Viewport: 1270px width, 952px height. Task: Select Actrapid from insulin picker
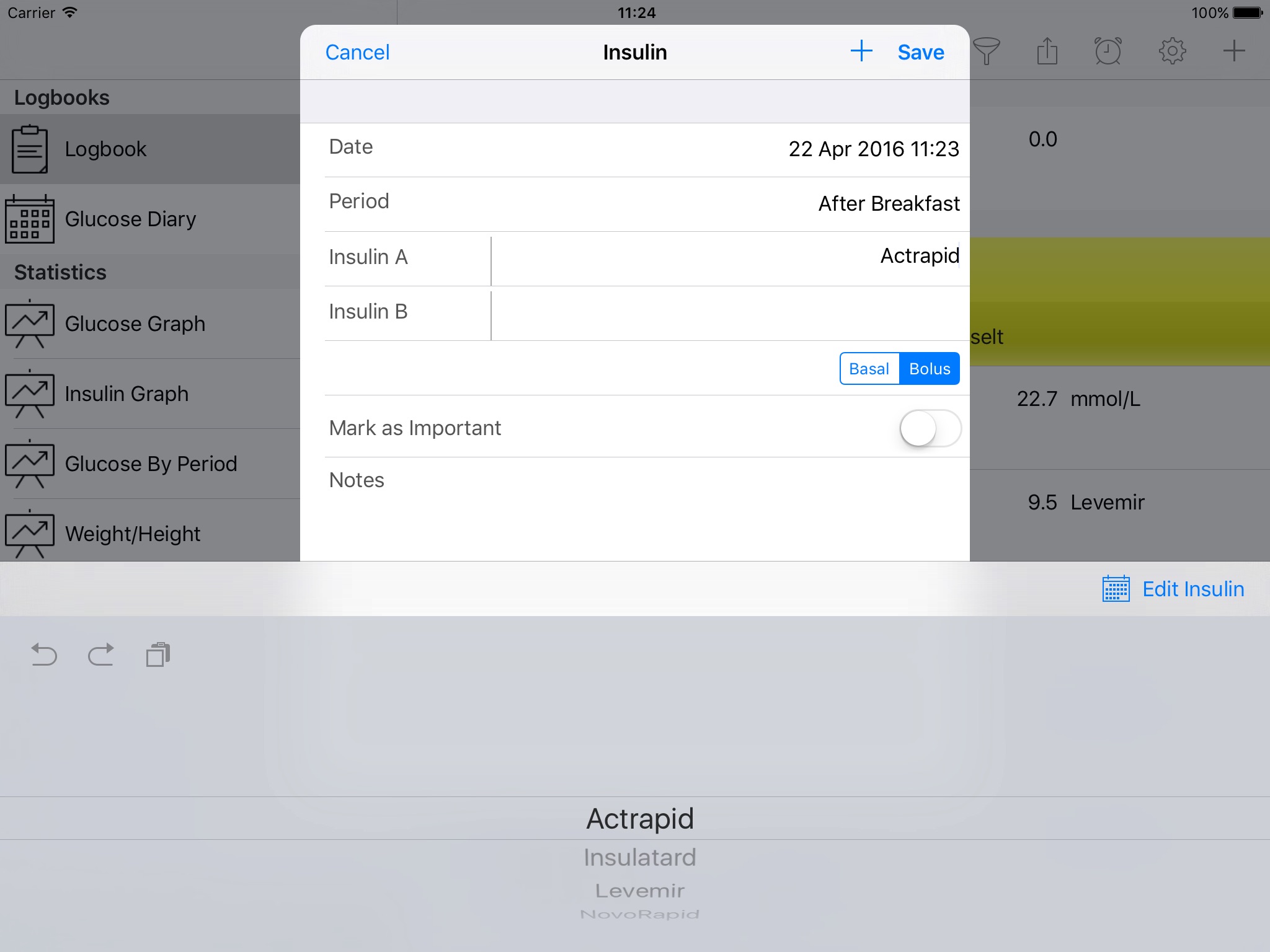[640, 818]
